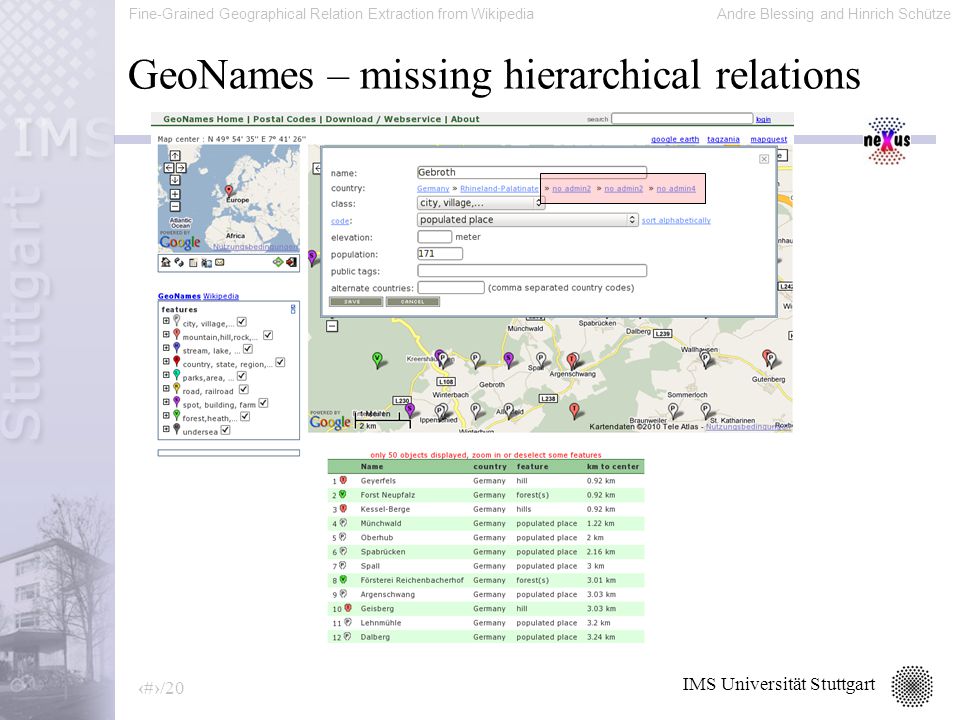Image resolution: width=960 pixels, height=720 pixels.
Task: Click the sort alphabetically link
Action: pyautogui.click(x=676, y=220)
